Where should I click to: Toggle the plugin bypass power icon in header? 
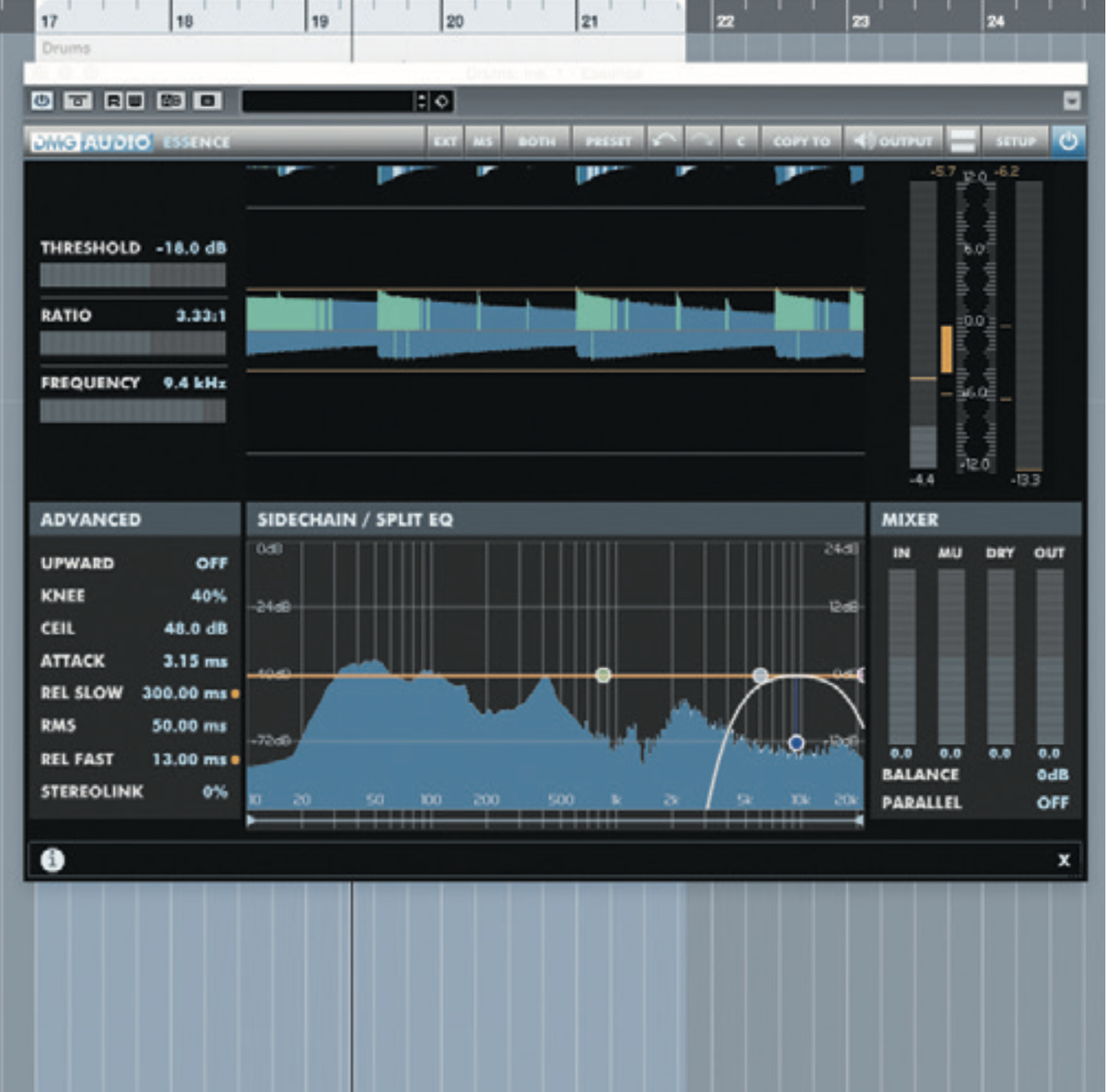[41, 101]
